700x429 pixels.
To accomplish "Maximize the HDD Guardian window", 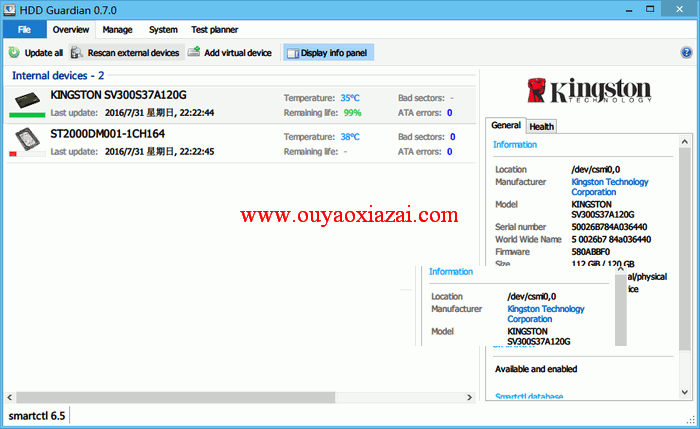I will pos(650,9).
